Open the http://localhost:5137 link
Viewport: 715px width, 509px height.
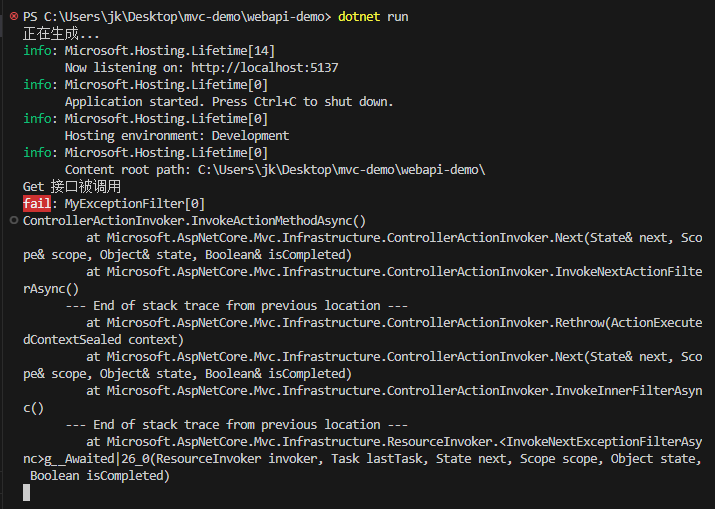tap(264, 68)
